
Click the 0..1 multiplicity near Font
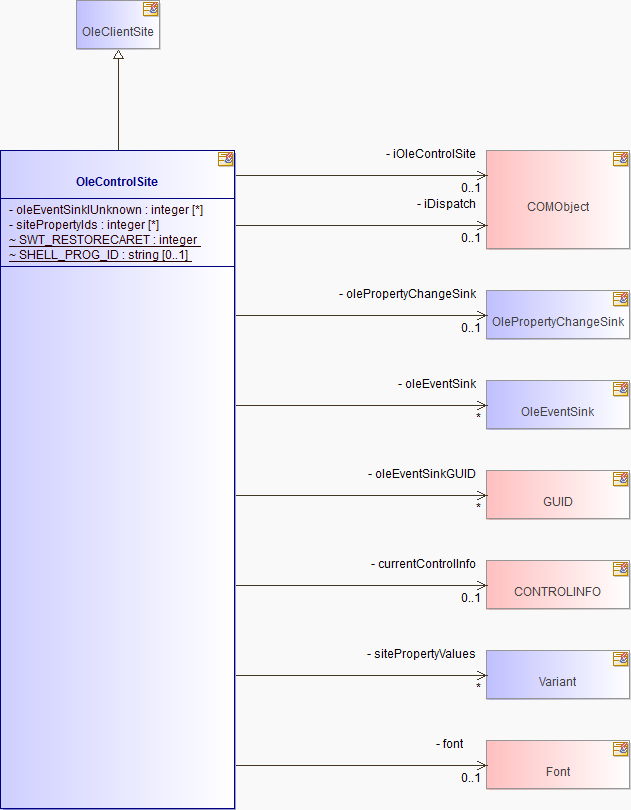[x=471, y=777]
